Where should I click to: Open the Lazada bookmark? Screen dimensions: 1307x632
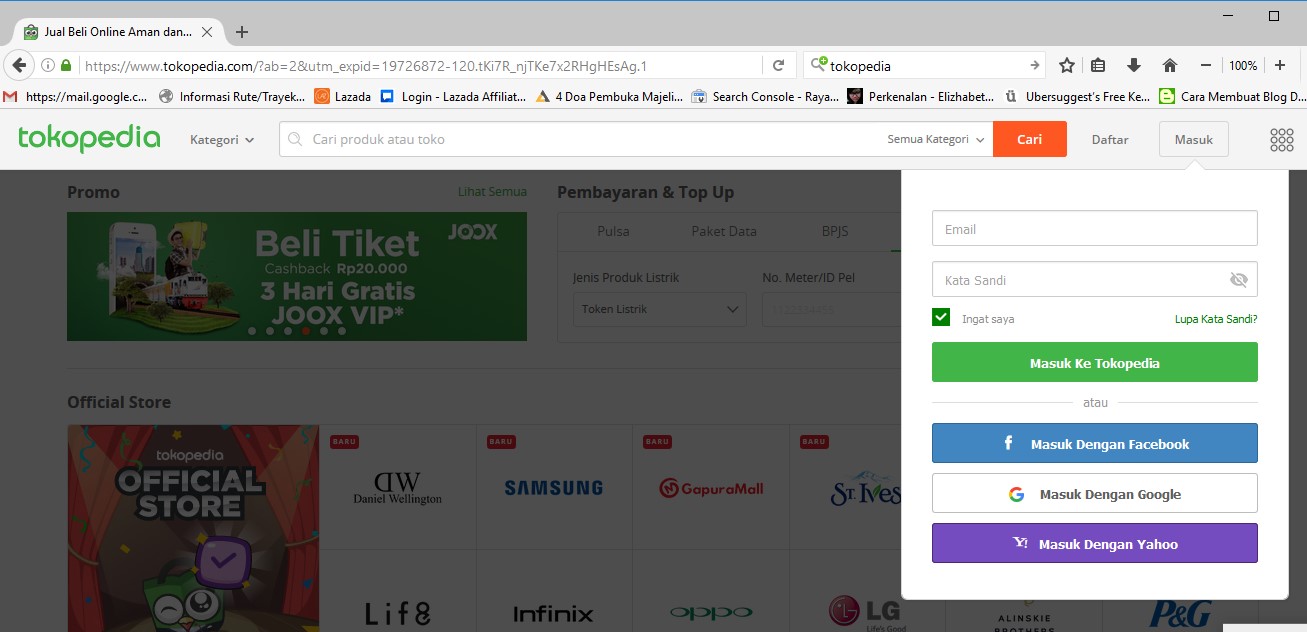(343, 97)
